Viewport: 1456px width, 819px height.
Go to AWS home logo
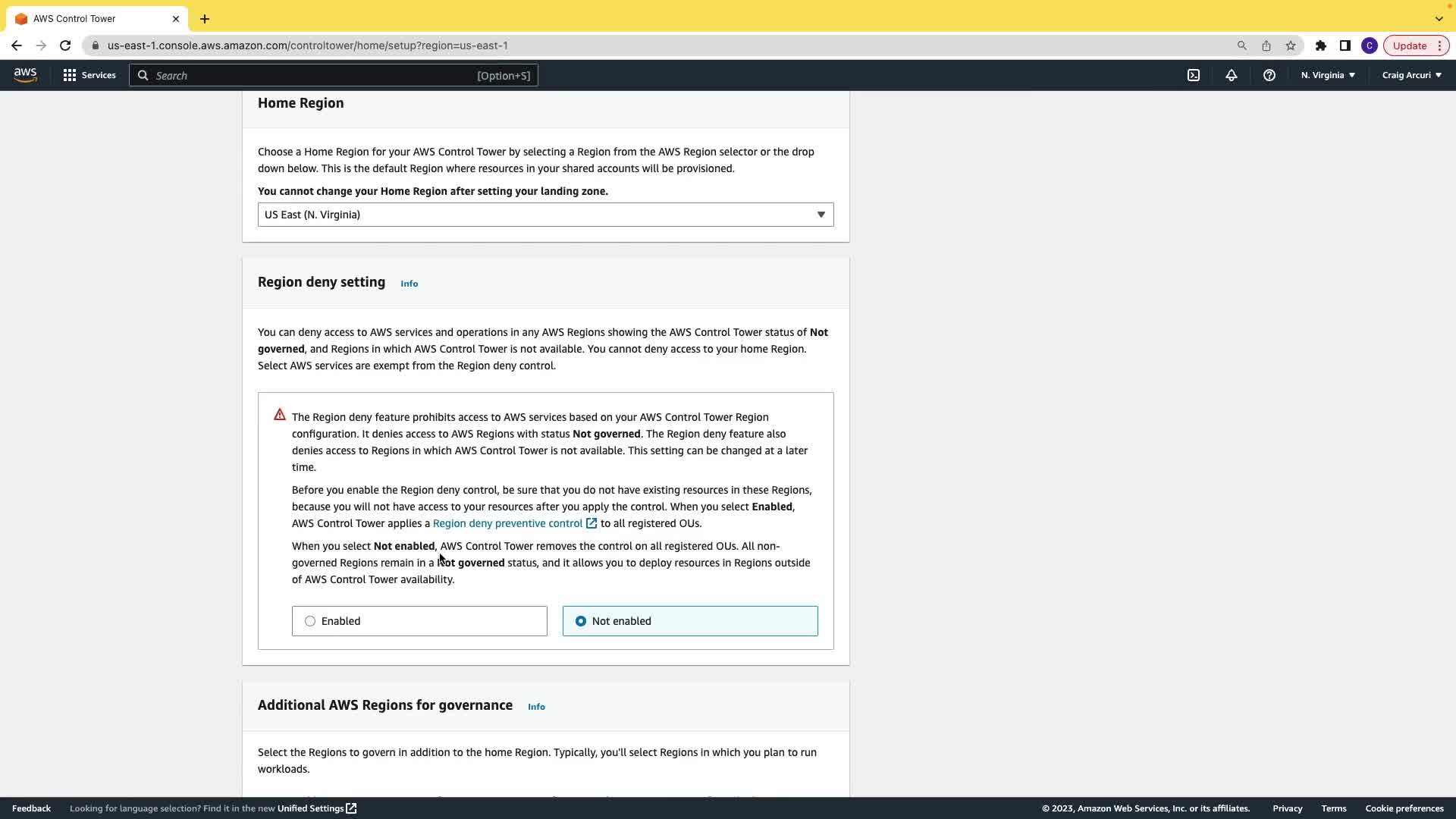pos(25,75)
